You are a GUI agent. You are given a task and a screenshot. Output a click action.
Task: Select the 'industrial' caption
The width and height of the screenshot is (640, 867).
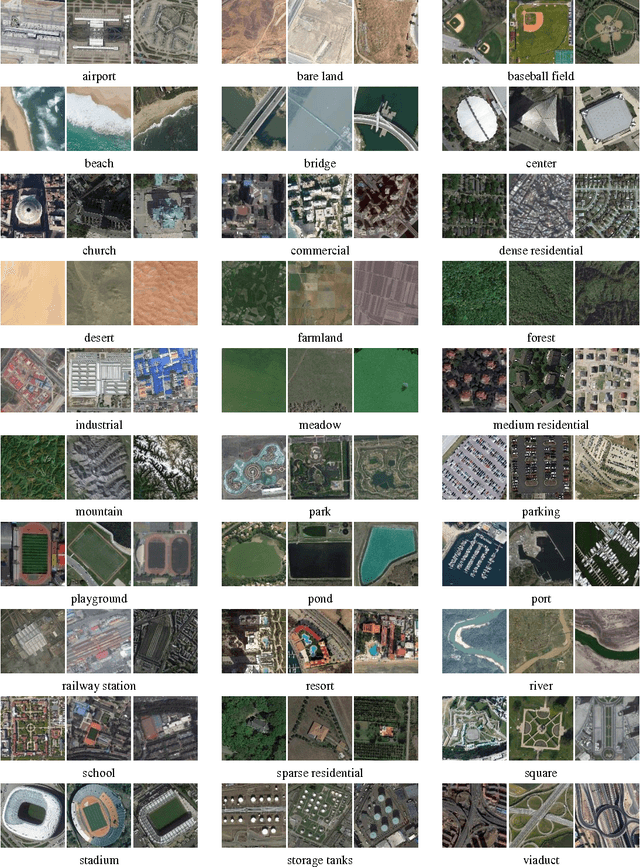click(x=99, y=425)
